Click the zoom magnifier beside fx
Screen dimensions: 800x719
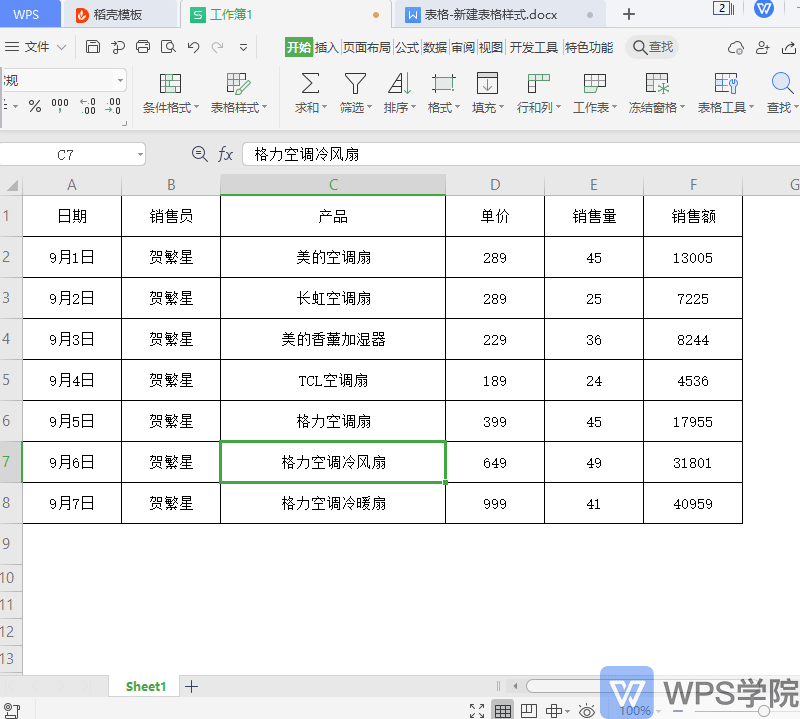coord(199,154)
